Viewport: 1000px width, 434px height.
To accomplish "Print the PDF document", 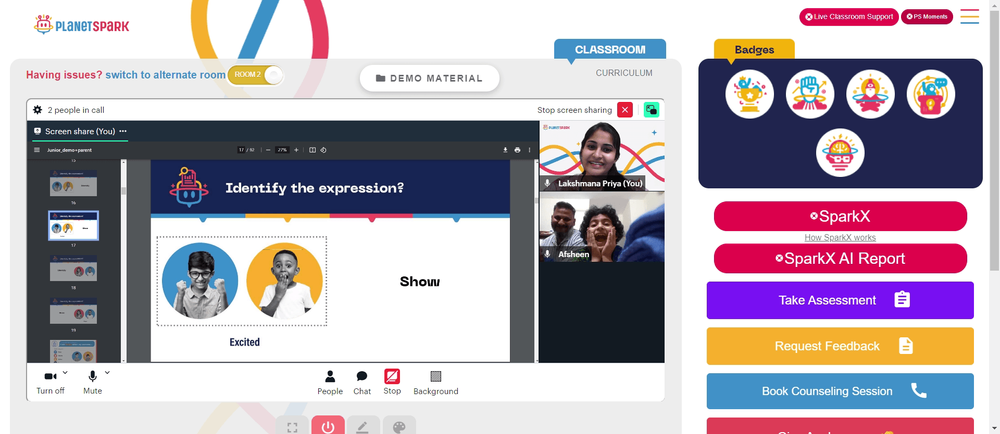I will 517,150.
